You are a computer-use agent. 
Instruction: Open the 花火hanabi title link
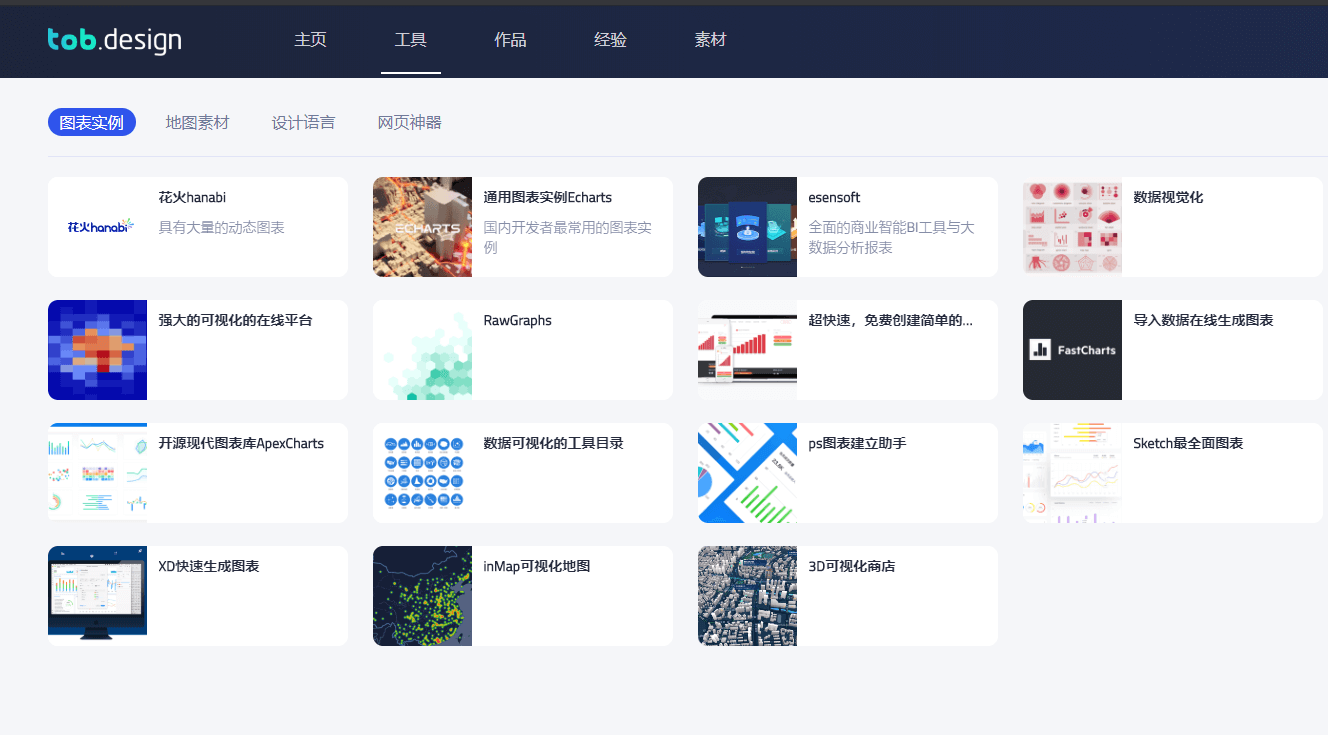[x=192, y=197]
